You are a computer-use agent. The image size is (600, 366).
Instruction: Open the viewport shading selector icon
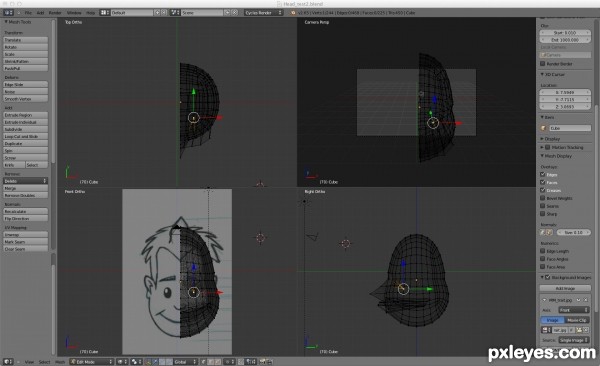pos(122,361)
